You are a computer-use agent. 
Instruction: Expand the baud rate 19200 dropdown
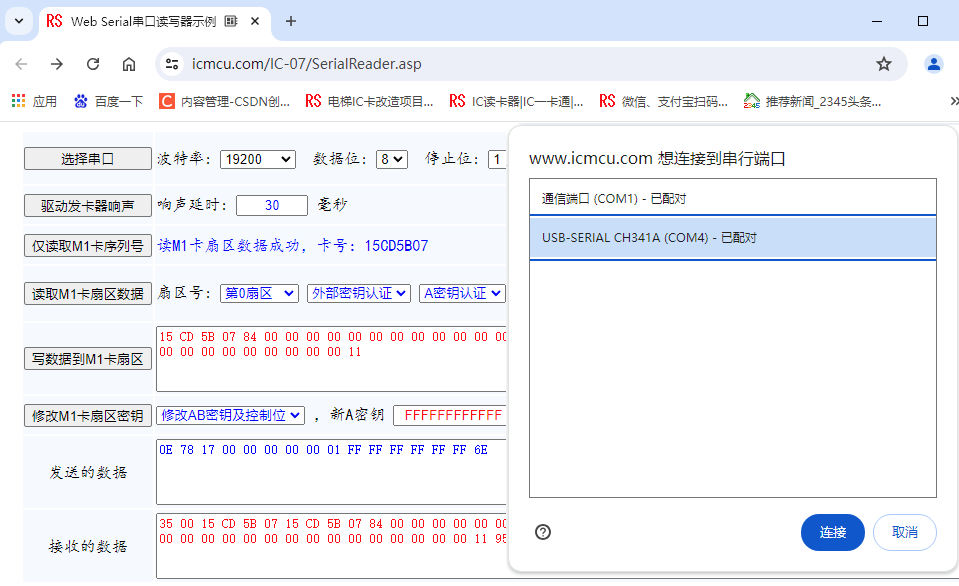(x=258, y=159)
